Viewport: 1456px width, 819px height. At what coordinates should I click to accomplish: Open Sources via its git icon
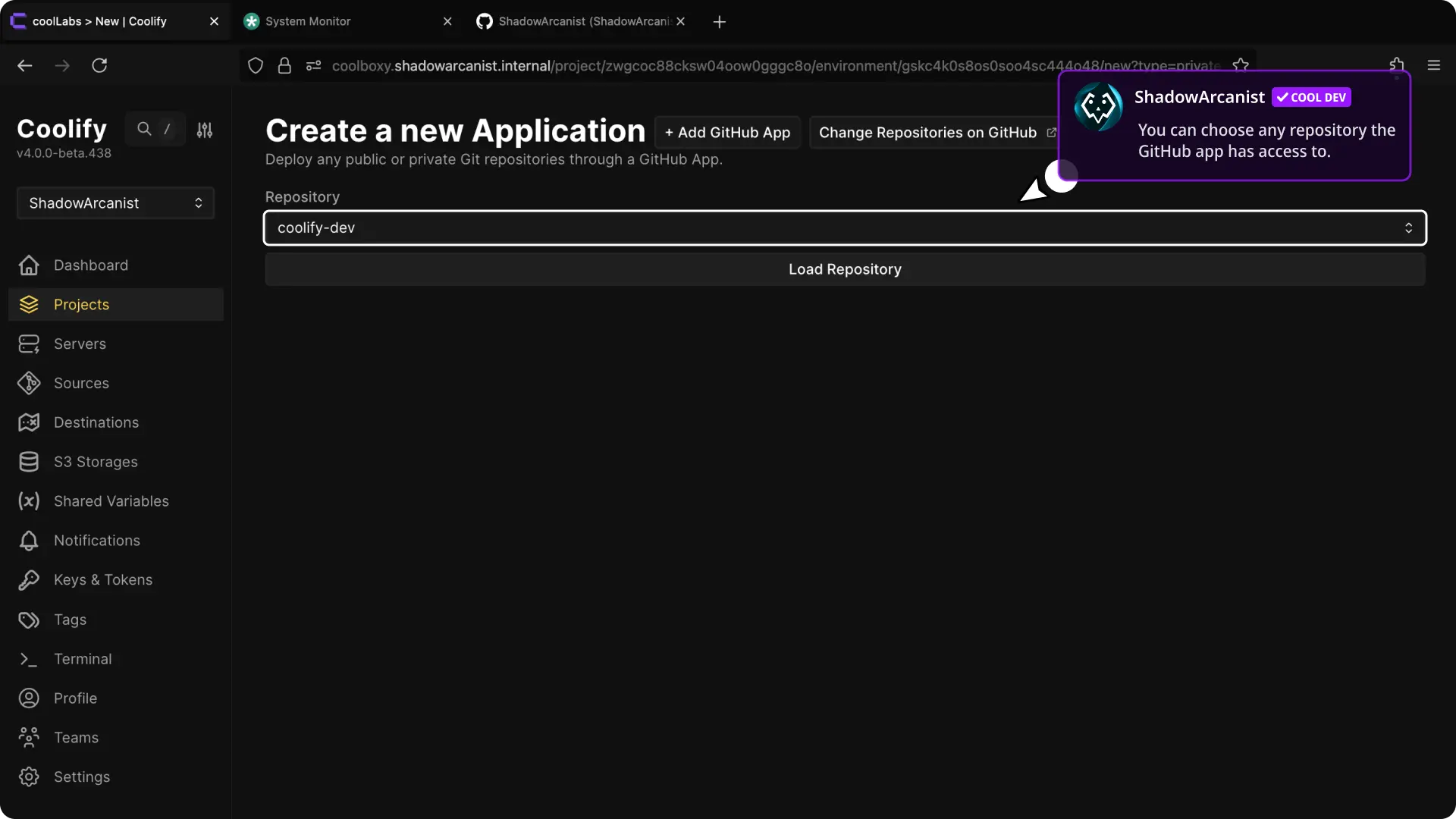point(29,384)
